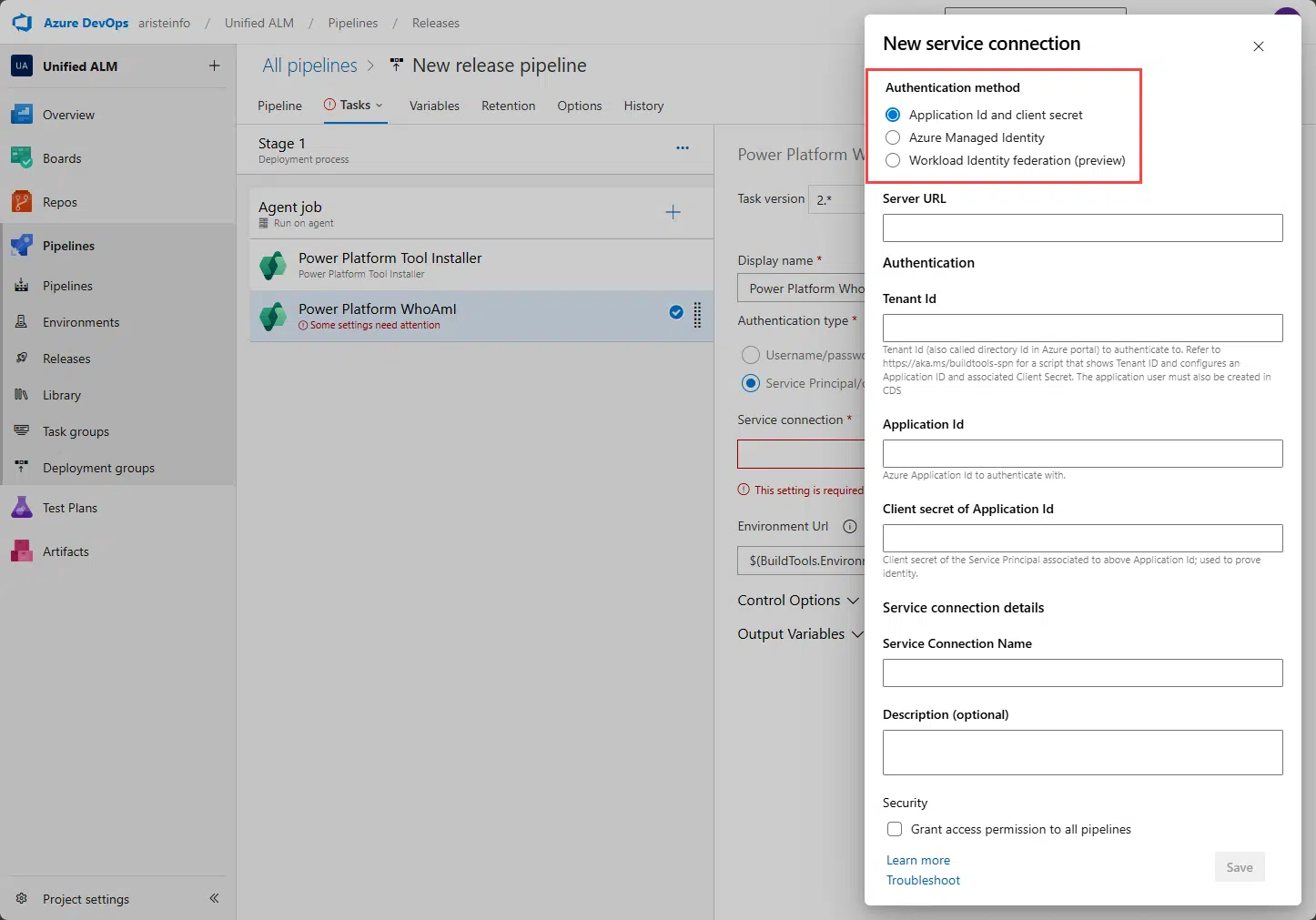Select the Releases sidebar icon
The height and width of the screenshot is (920, 1316).
(x=21, y=358)
